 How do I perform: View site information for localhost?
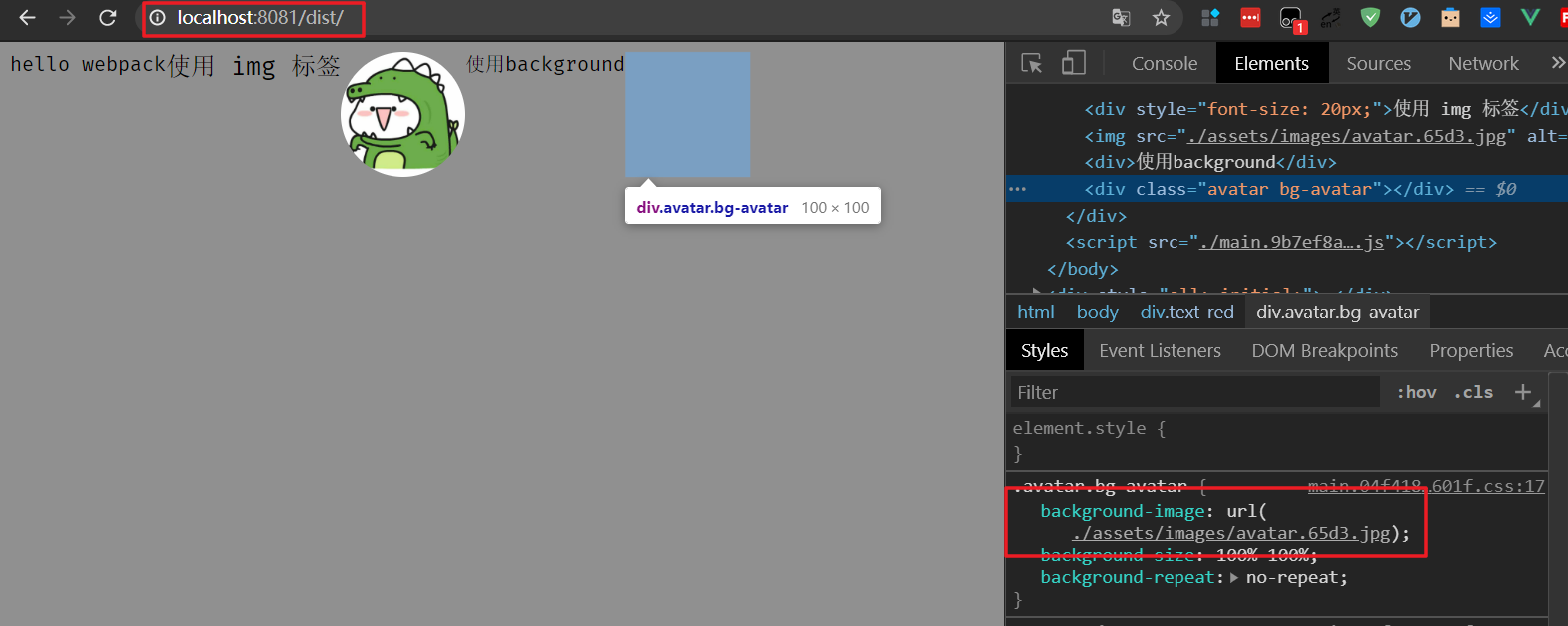(x=157, y=18)
